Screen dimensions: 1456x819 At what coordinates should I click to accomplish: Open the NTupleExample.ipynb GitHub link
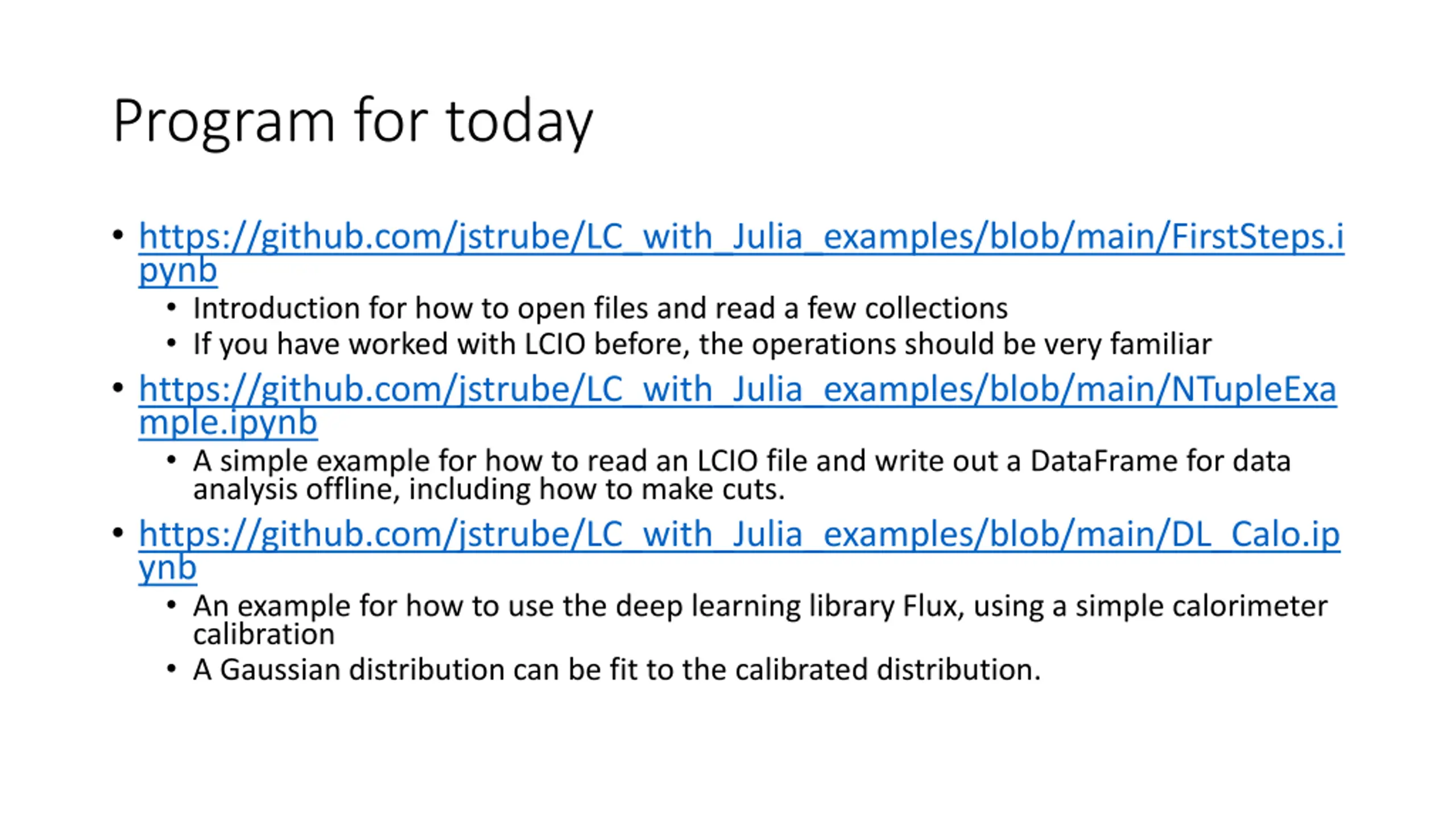click(x=738, y=389)
